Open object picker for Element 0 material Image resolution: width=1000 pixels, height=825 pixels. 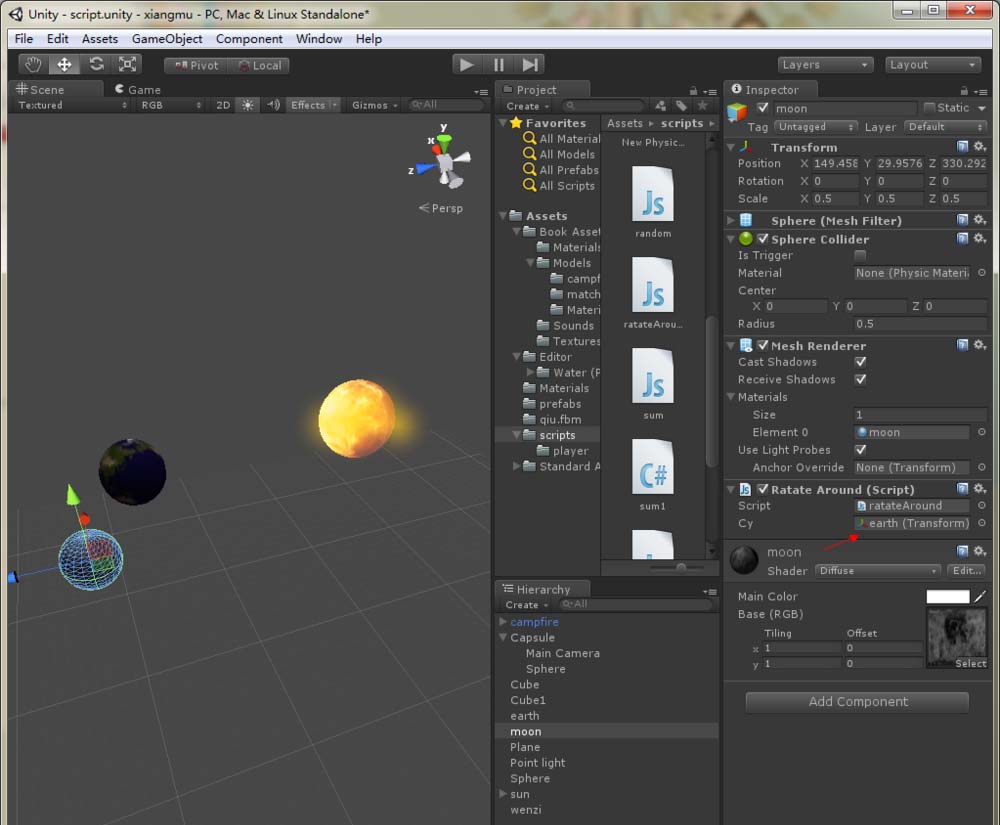[x=982, y=432]
